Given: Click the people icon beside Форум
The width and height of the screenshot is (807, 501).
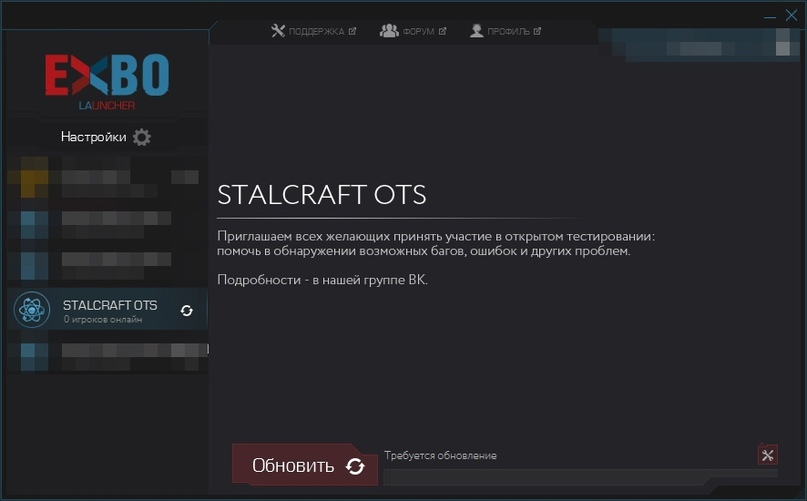Looking at the screenshot, I should click(x=389, y=31).
